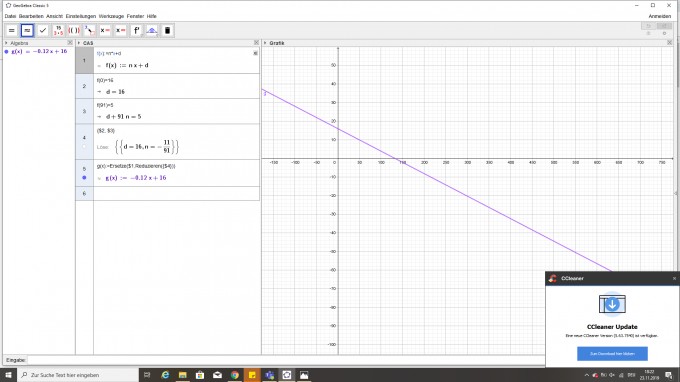Click the d + 91 n = 5 output

[124, 117]
